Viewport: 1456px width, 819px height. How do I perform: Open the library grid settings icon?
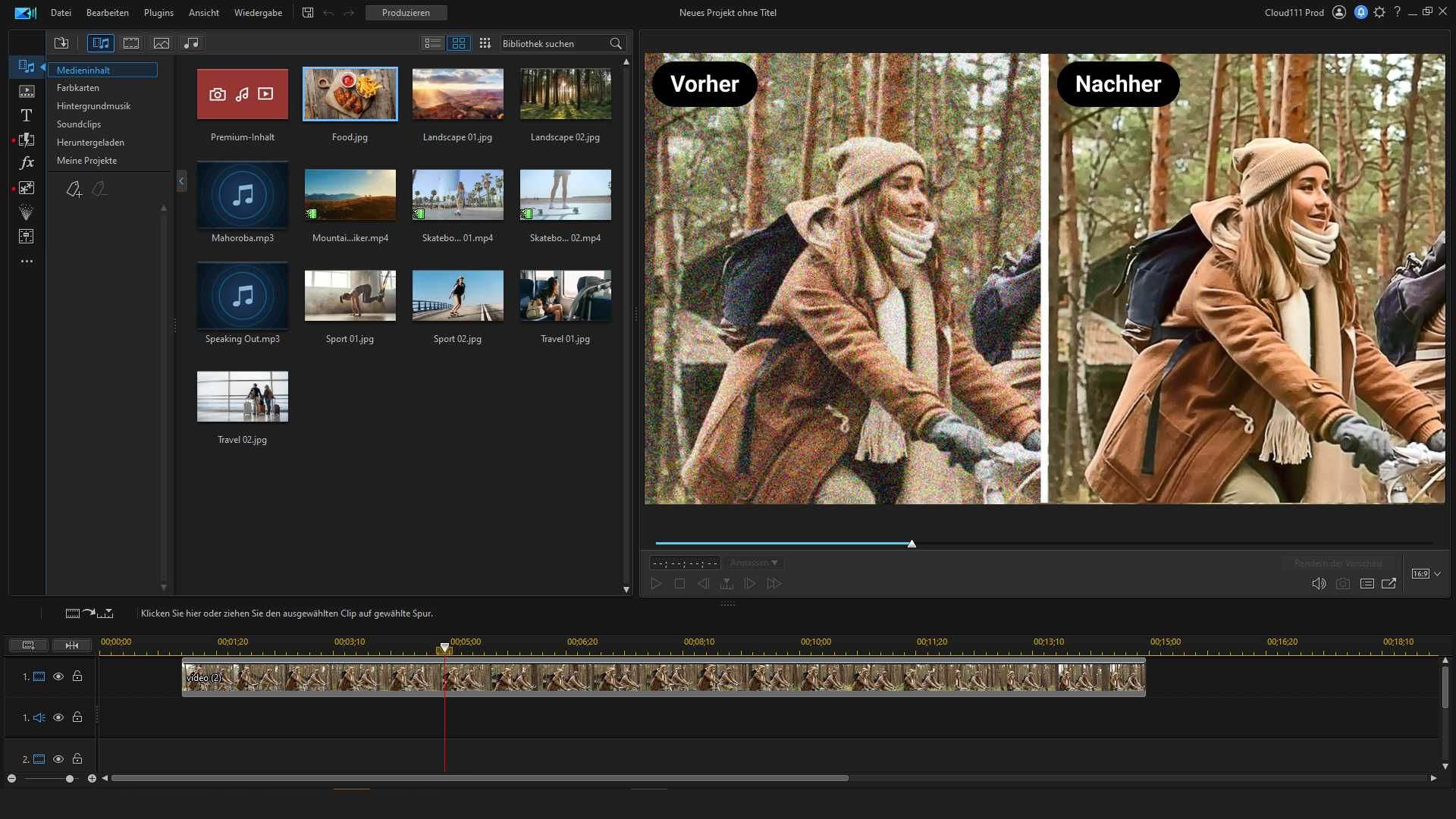[x=485, y=43]
